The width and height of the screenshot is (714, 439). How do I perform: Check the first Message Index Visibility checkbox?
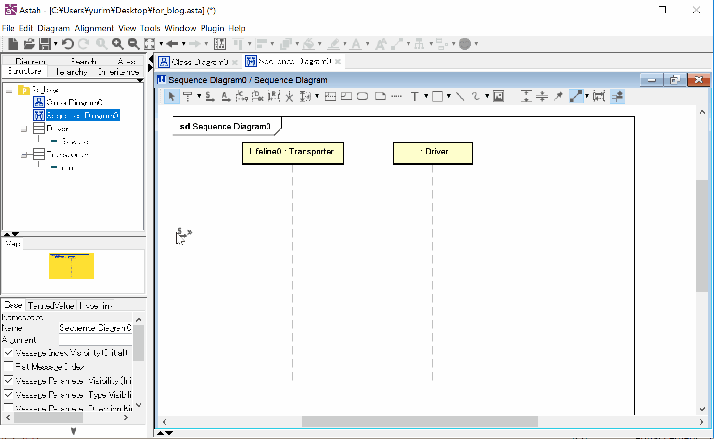[x=8, y=352]
